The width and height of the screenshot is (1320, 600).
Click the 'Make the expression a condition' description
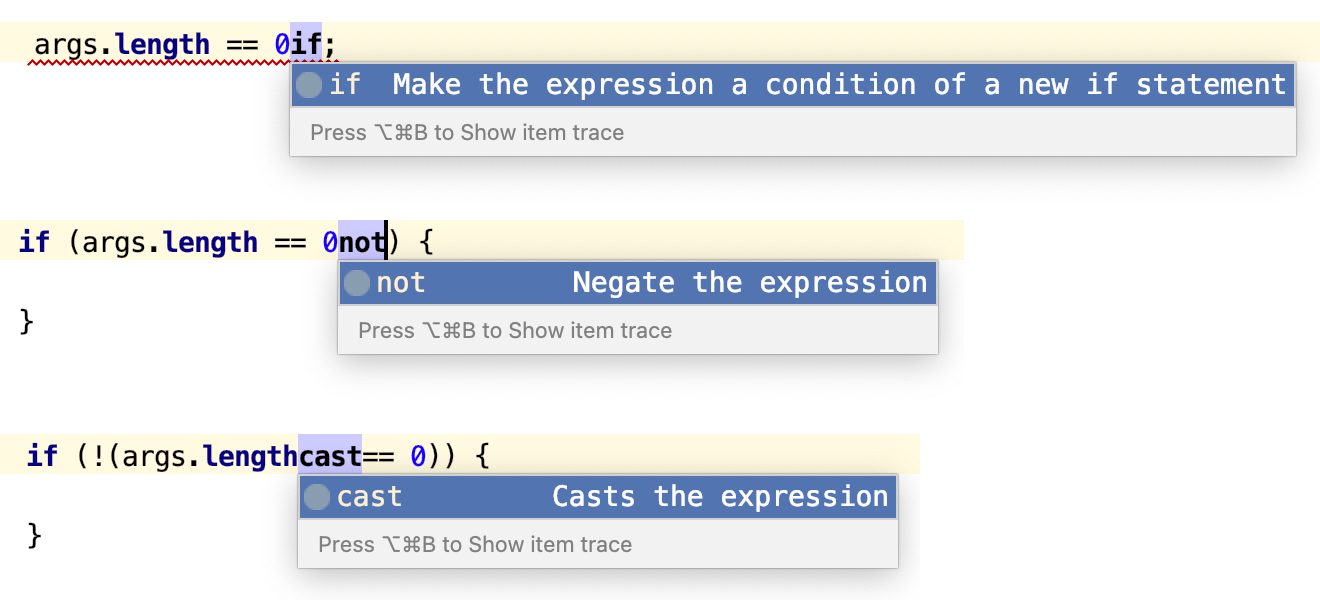(x=839, y=85)
